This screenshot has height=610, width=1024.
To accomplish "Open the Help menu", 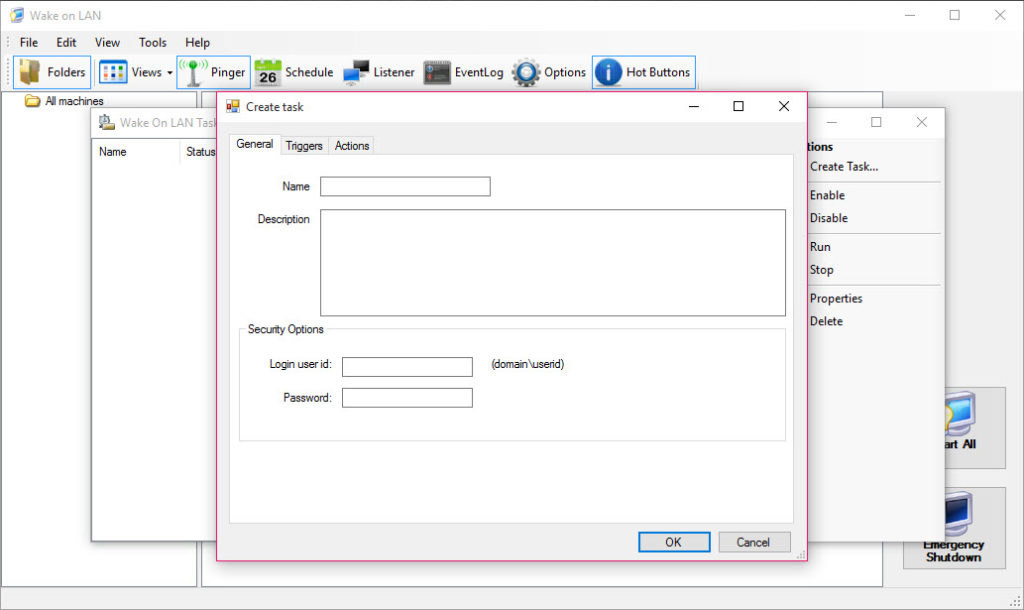I will point(197,42).
